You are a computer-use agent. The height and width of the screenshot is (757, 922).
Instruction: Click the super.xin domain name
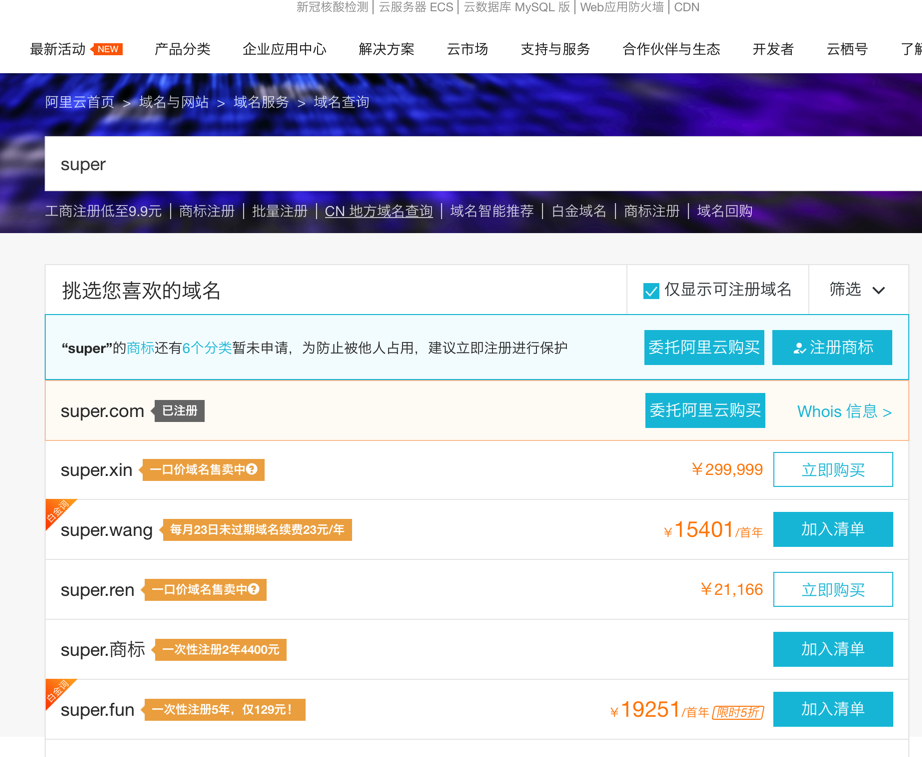(x=96, y=470)
